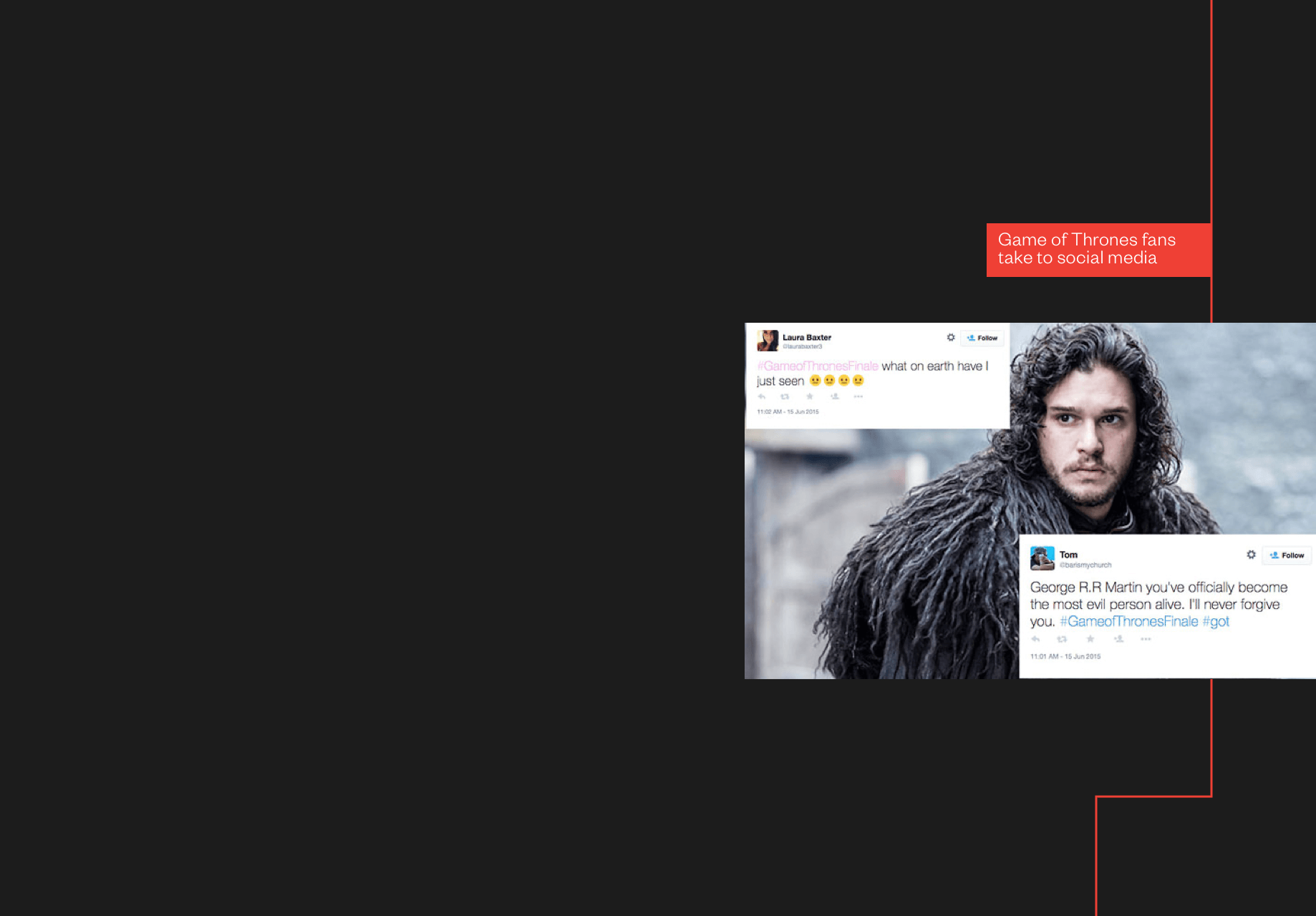Open Tom's profile picture
Viewport: 1316px width, 916px height.
1042,558
